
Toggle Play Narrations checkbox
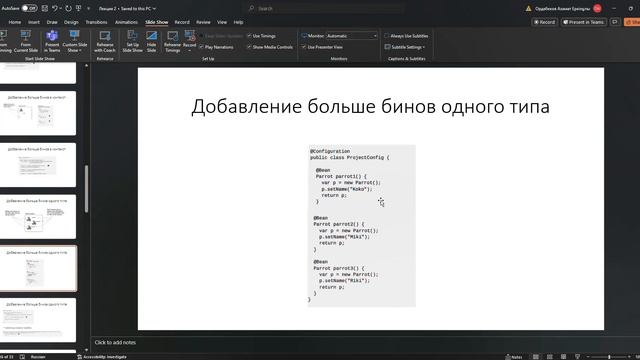[216, 47]
